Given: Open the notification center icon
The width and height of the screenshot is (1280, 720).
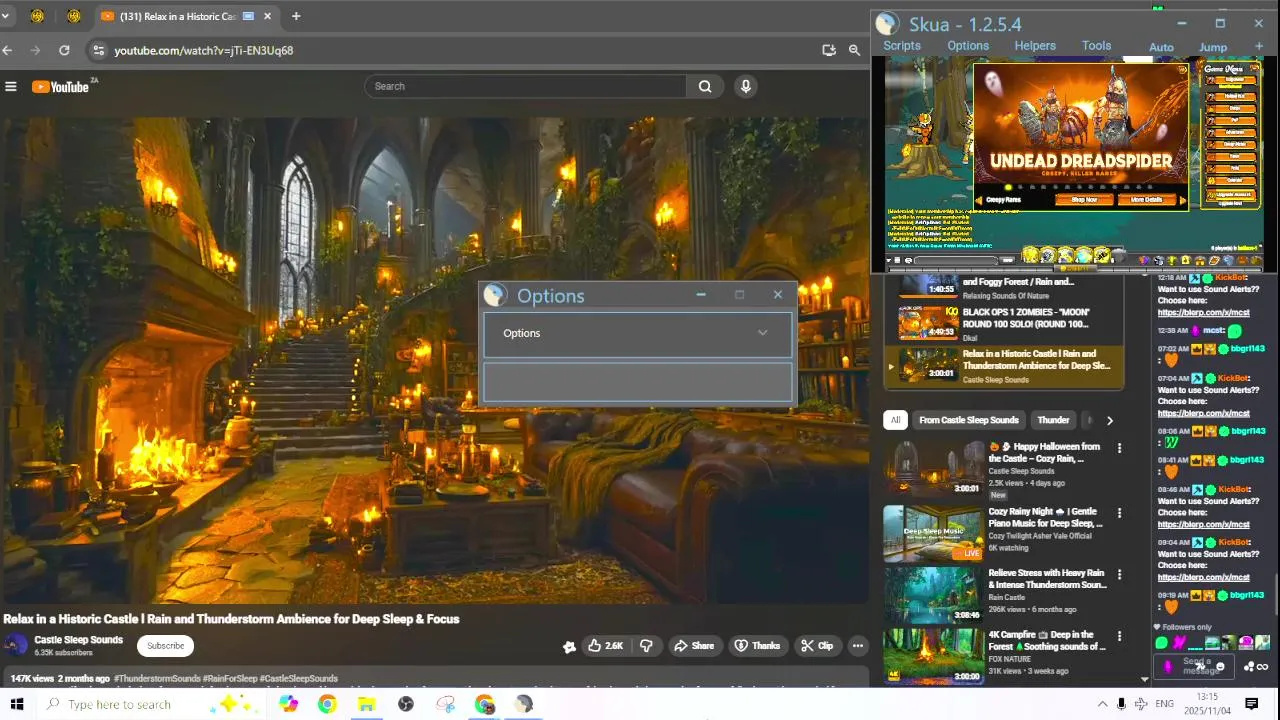Looking at the screenshot, I should click(1251, 704).
